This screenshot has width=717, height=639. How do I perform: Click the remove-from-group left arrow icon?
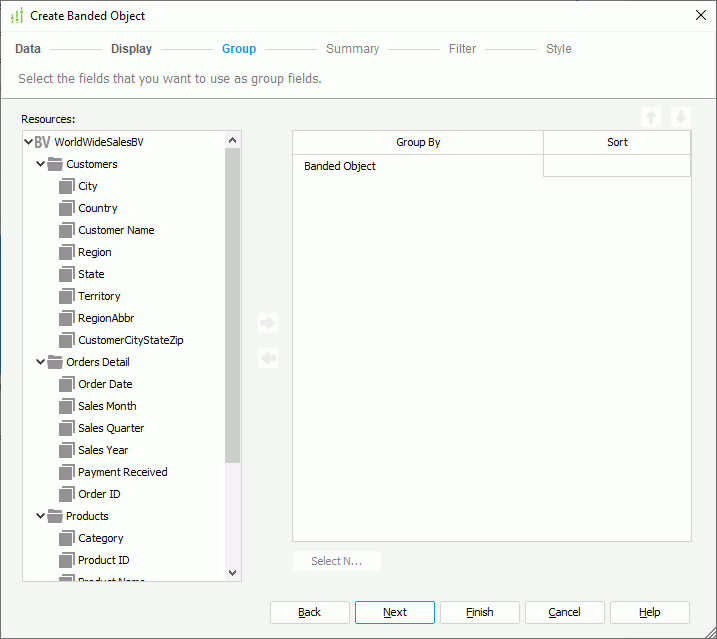(x=267, y=358)
